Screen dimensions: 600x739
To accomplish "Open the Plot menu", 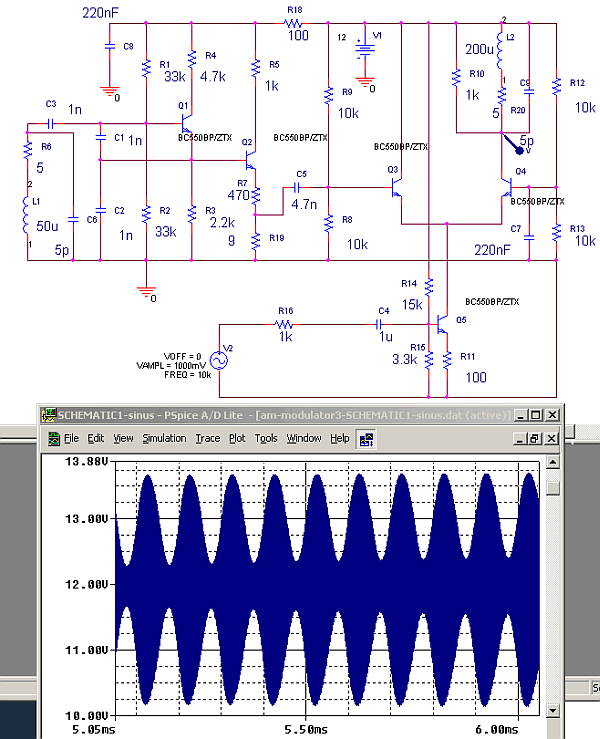I will click(x=237, y=438).
